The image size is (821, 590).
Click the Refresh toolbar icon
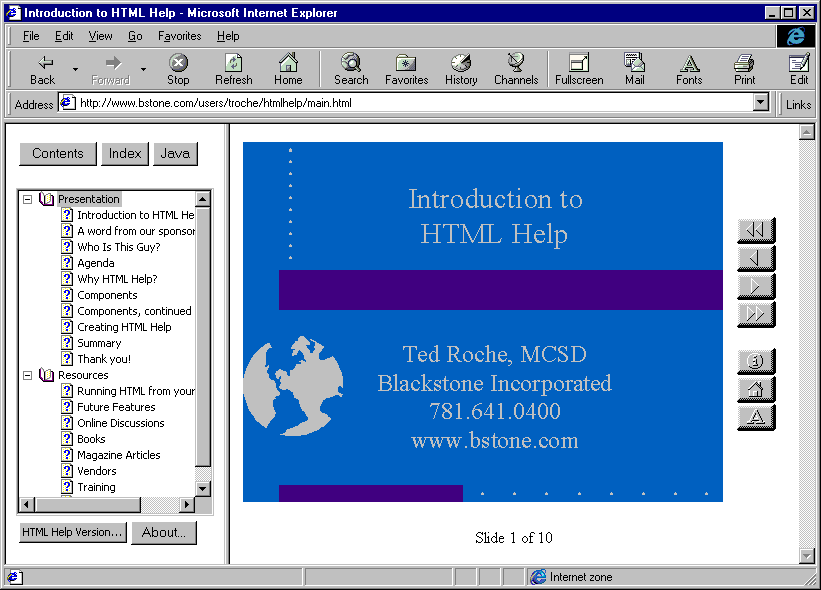pos(233,69)
